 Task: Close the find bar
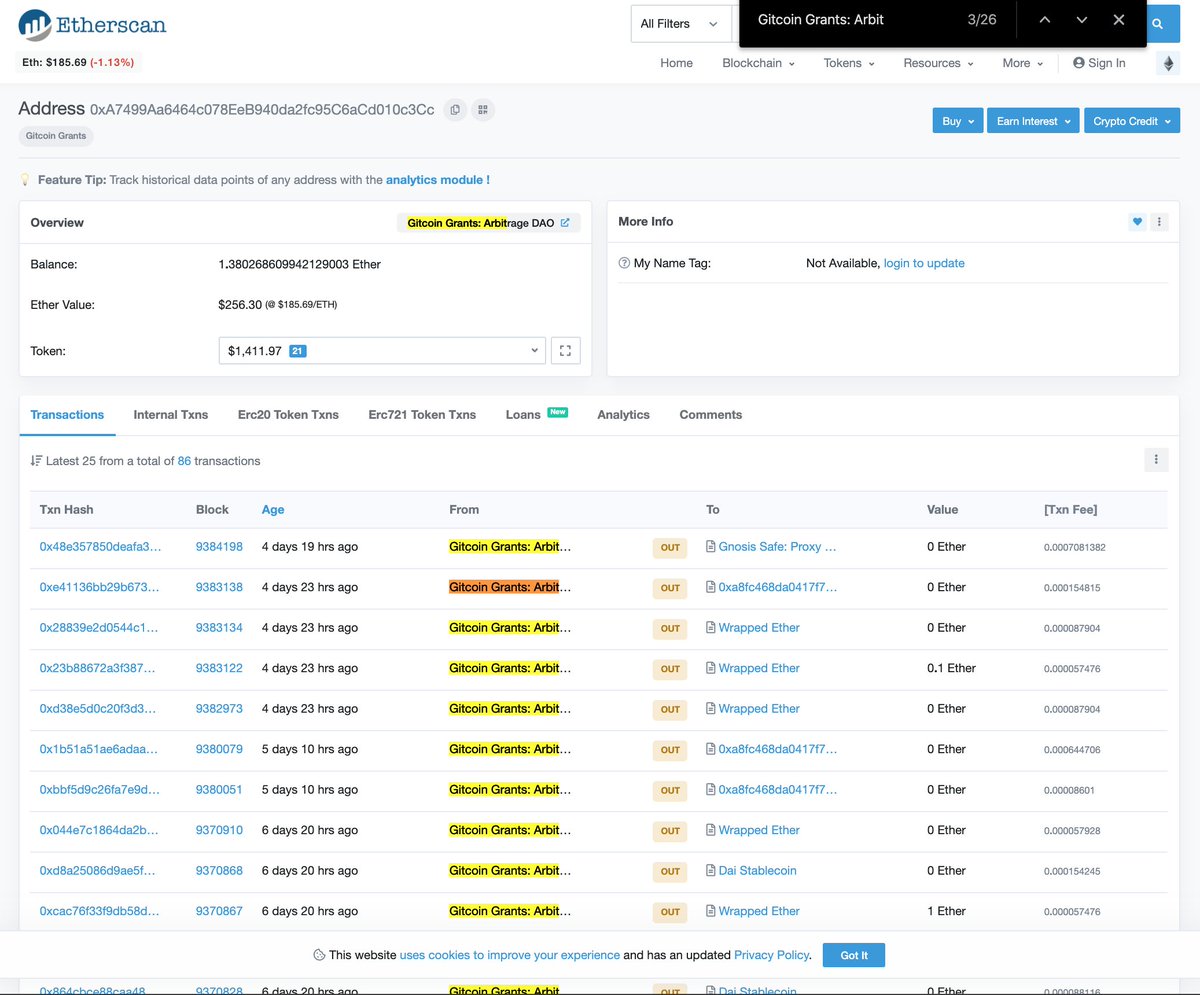tap(1119, 20)
